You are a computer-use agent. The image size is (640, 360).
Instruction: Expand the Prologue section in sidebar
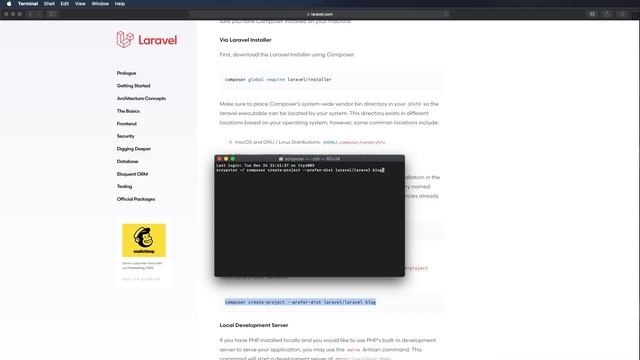click(127, 73)
